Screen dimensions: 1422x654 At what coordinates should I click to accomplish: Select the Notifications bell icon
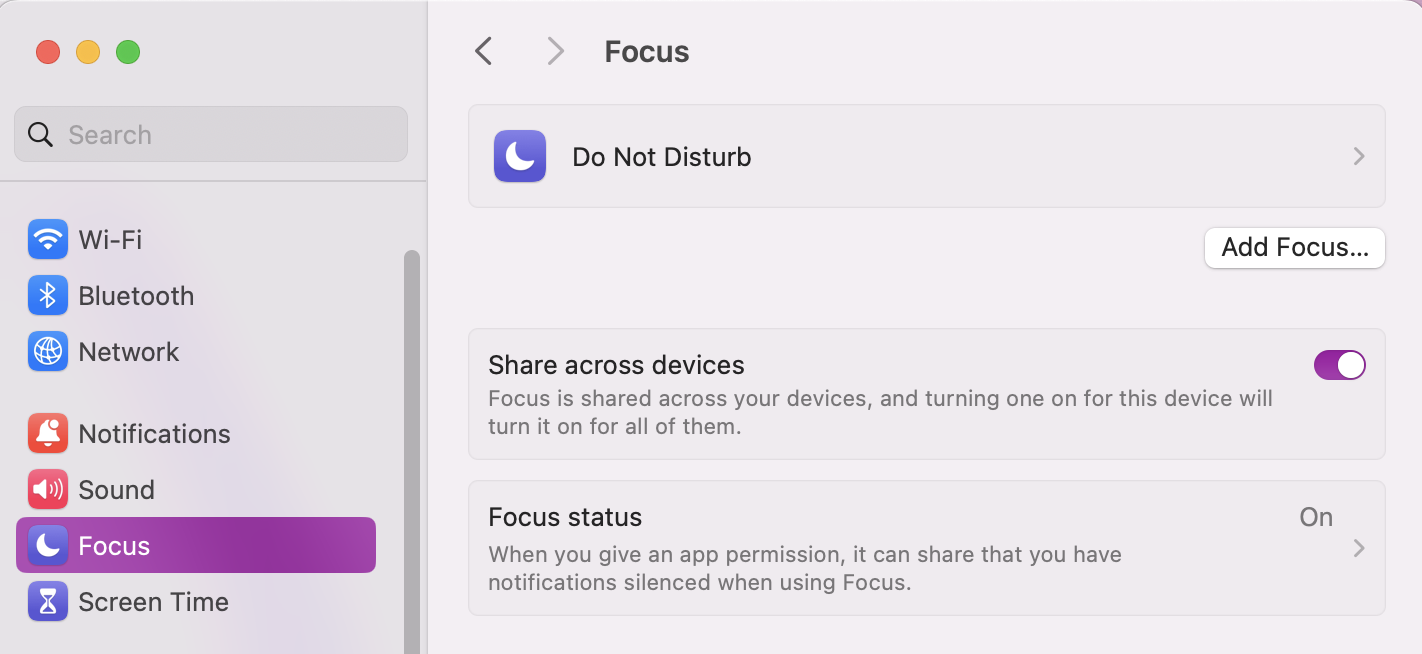point(47,433)
